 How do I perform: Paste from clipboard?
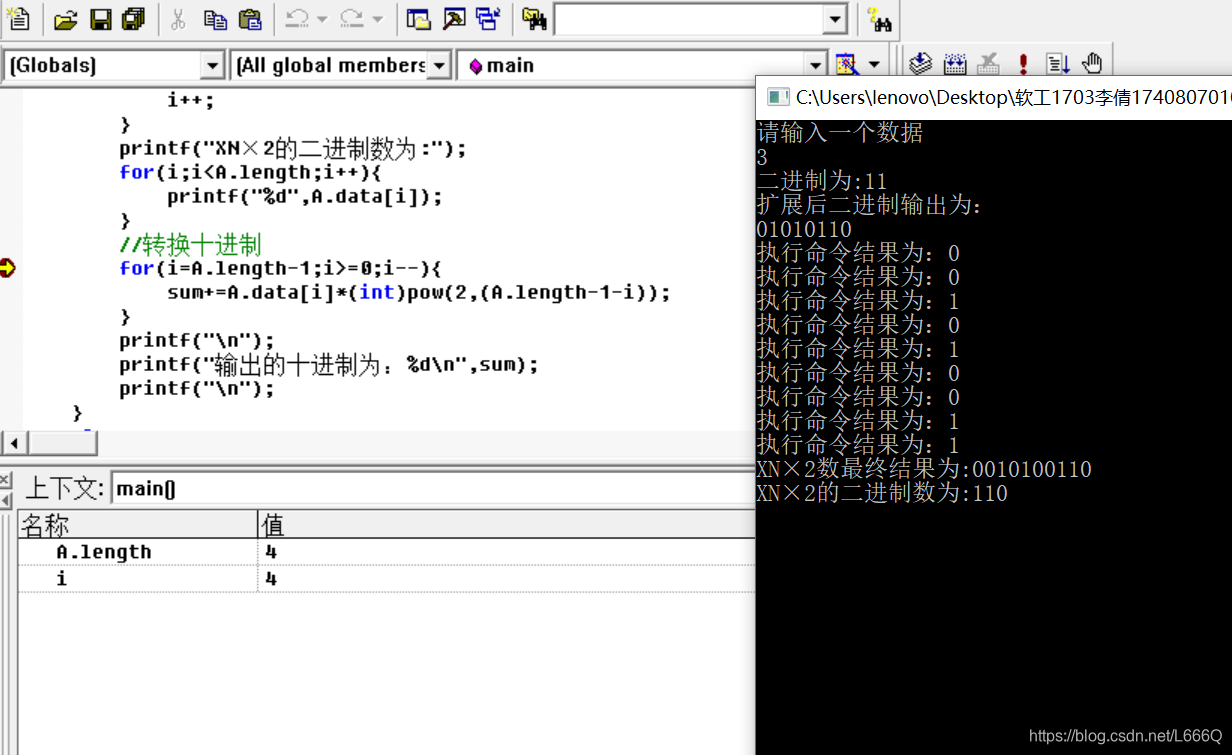click(250, 18)
